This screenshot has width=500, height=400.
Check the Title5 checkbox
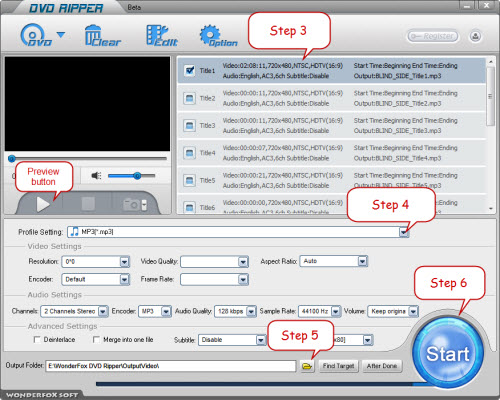(x=189, y=180)
